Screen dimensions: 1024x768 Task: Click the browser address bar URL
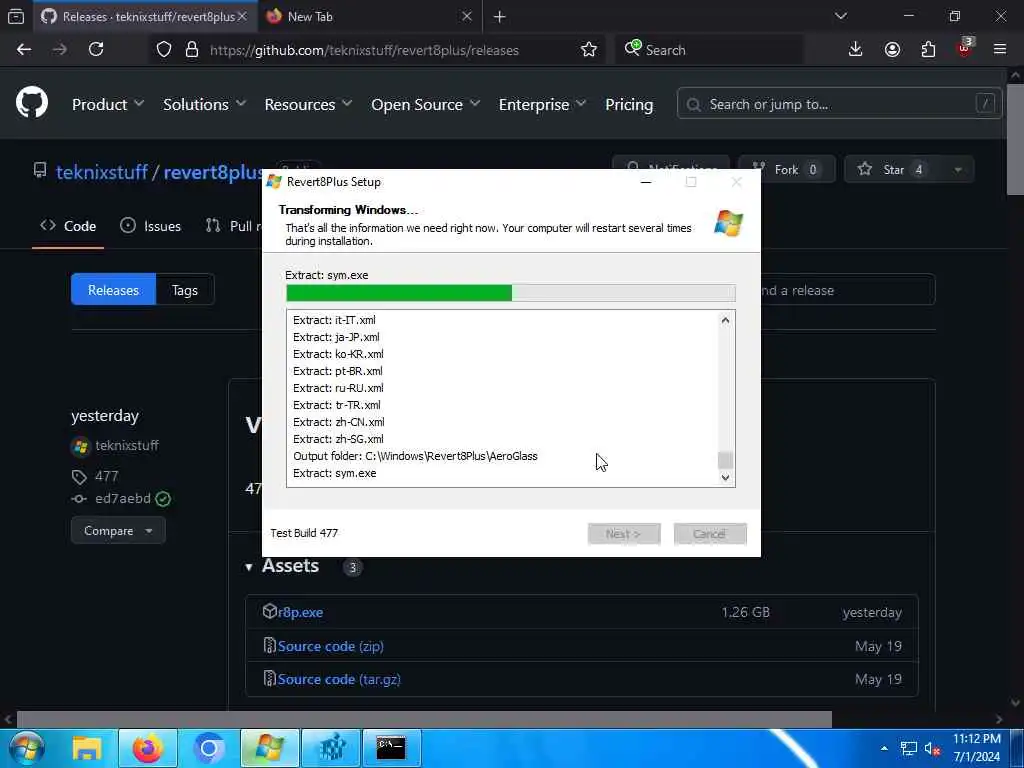364,50
